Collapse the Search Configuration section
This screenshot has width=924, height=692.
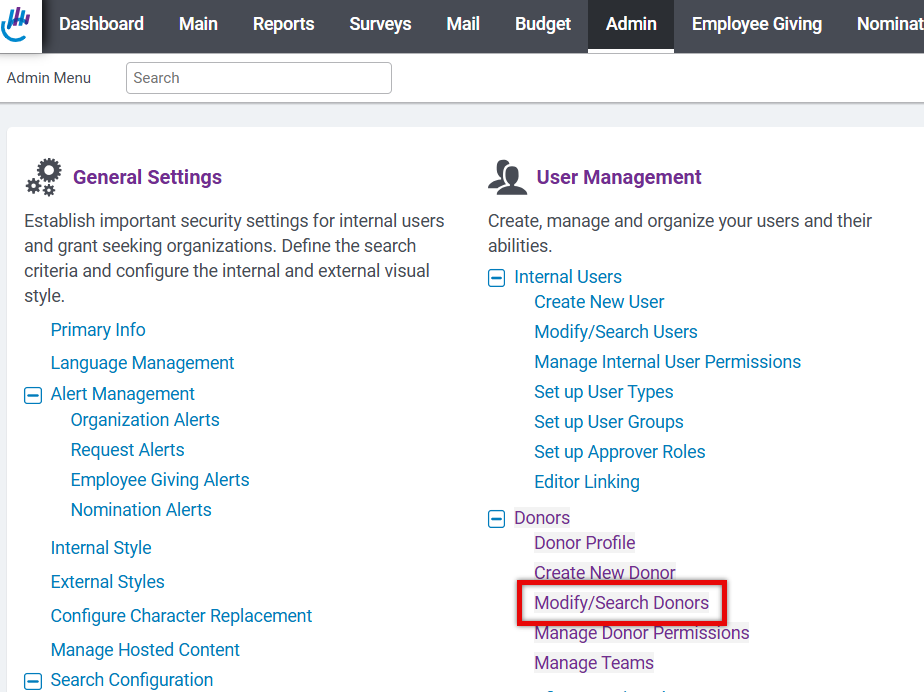pos(33,681)
